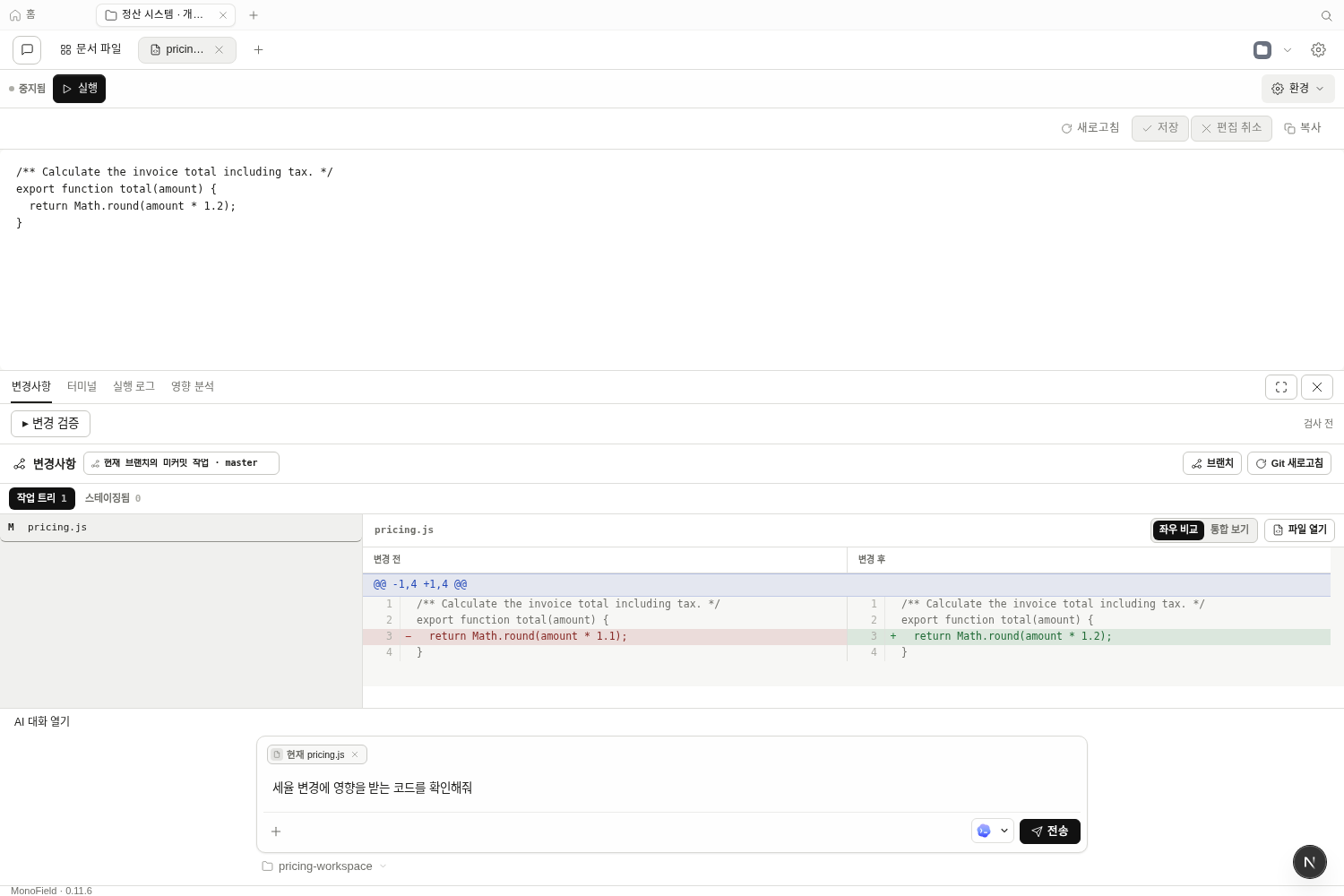Open the 실행 로그 tab
The image size is (1344, 896).
click(134, 387)
